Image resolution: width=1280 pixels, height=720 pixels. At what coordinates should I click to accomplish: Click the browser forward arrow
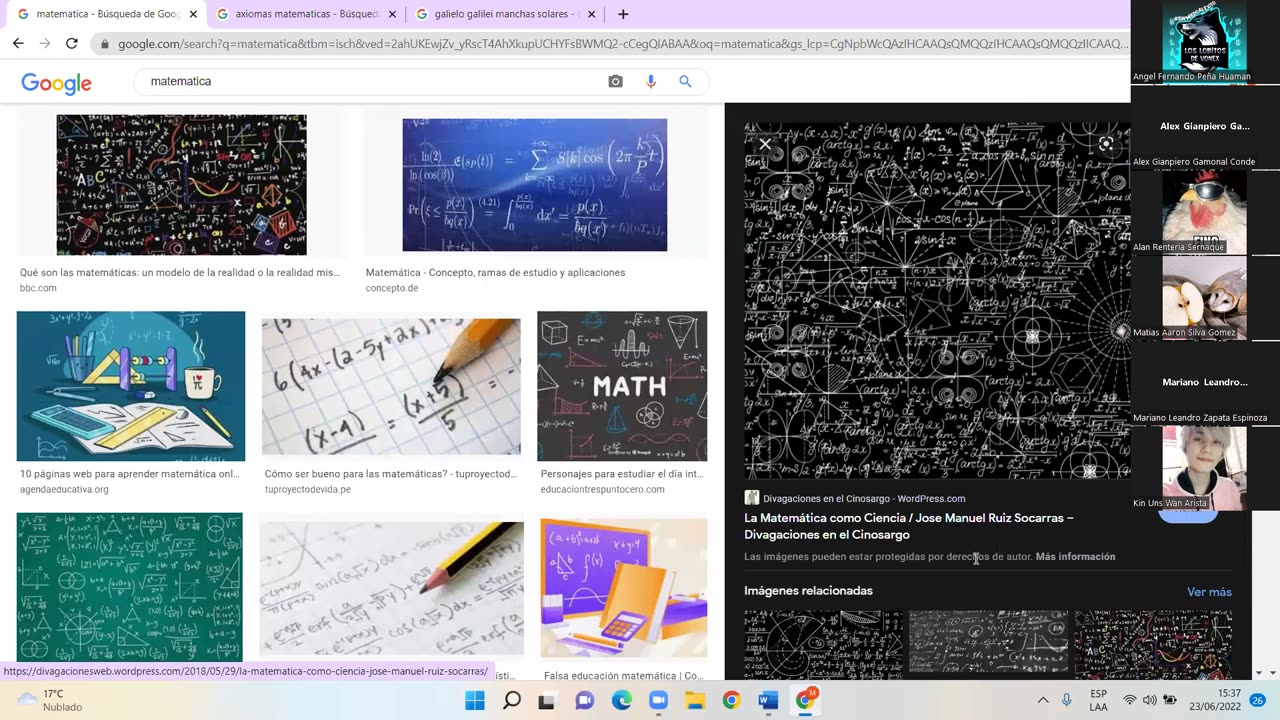[45, 43]
